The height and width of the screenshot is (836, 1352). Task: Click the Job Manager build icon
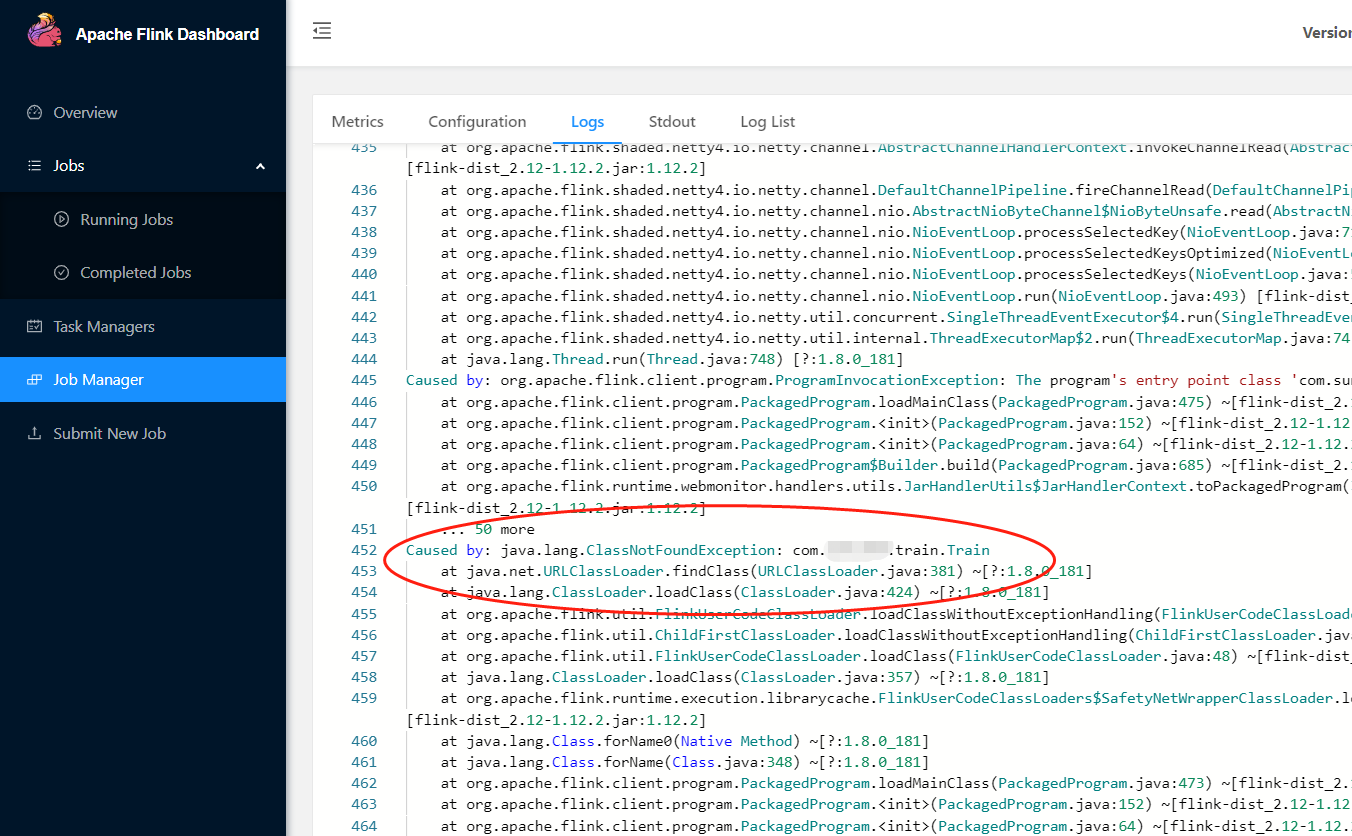(x=35, y=380)
